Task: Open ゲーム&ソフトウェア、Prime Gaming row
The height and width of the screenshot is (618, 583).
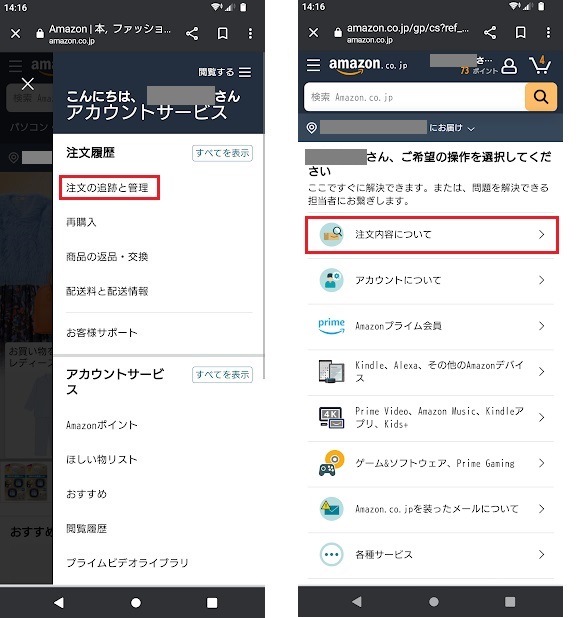Action: click(x=430, y=463)
